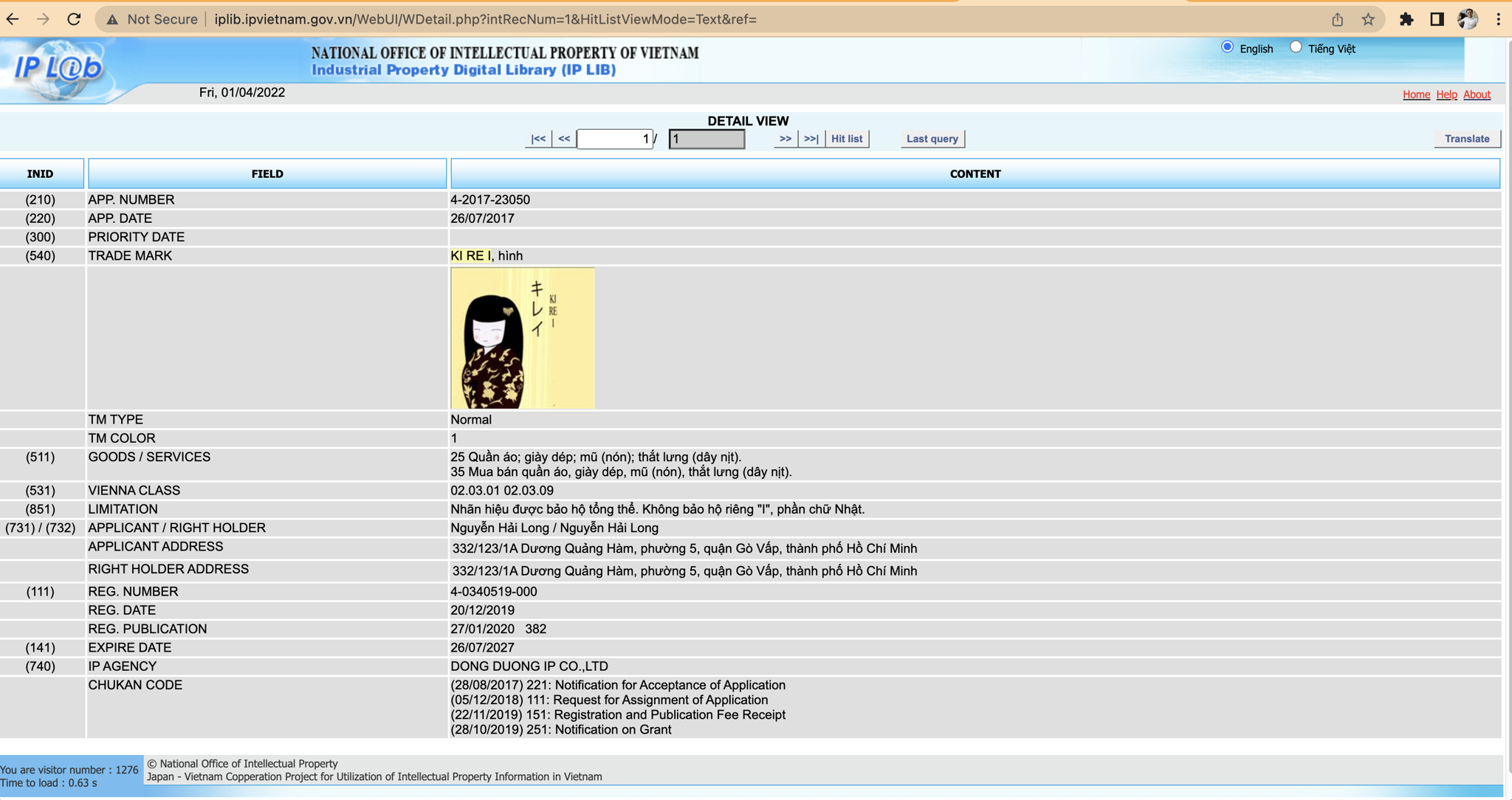Go to the previous record button
The width and height of the screenshot is (1512, 800).
tap(564, 139)
